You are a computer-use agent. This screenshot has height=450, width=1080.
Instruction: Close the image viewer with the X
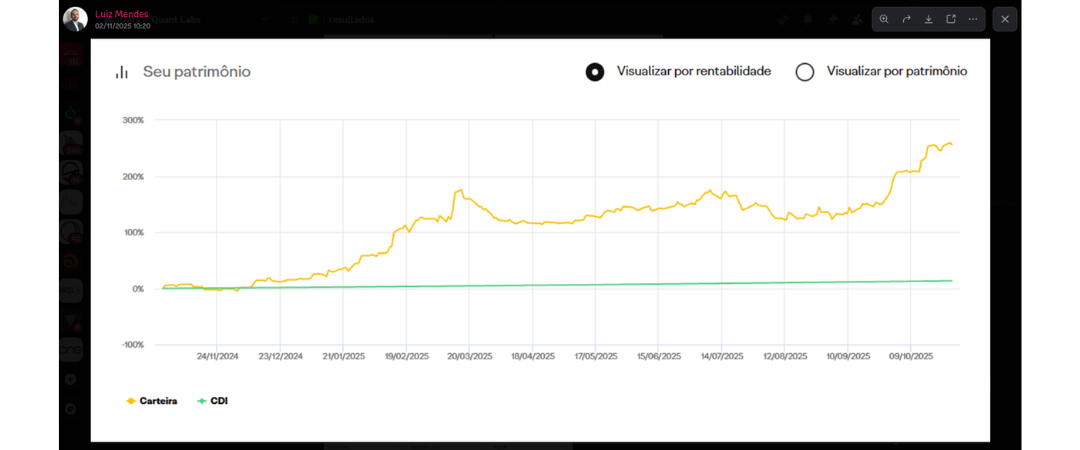[x=1005, y=19]
